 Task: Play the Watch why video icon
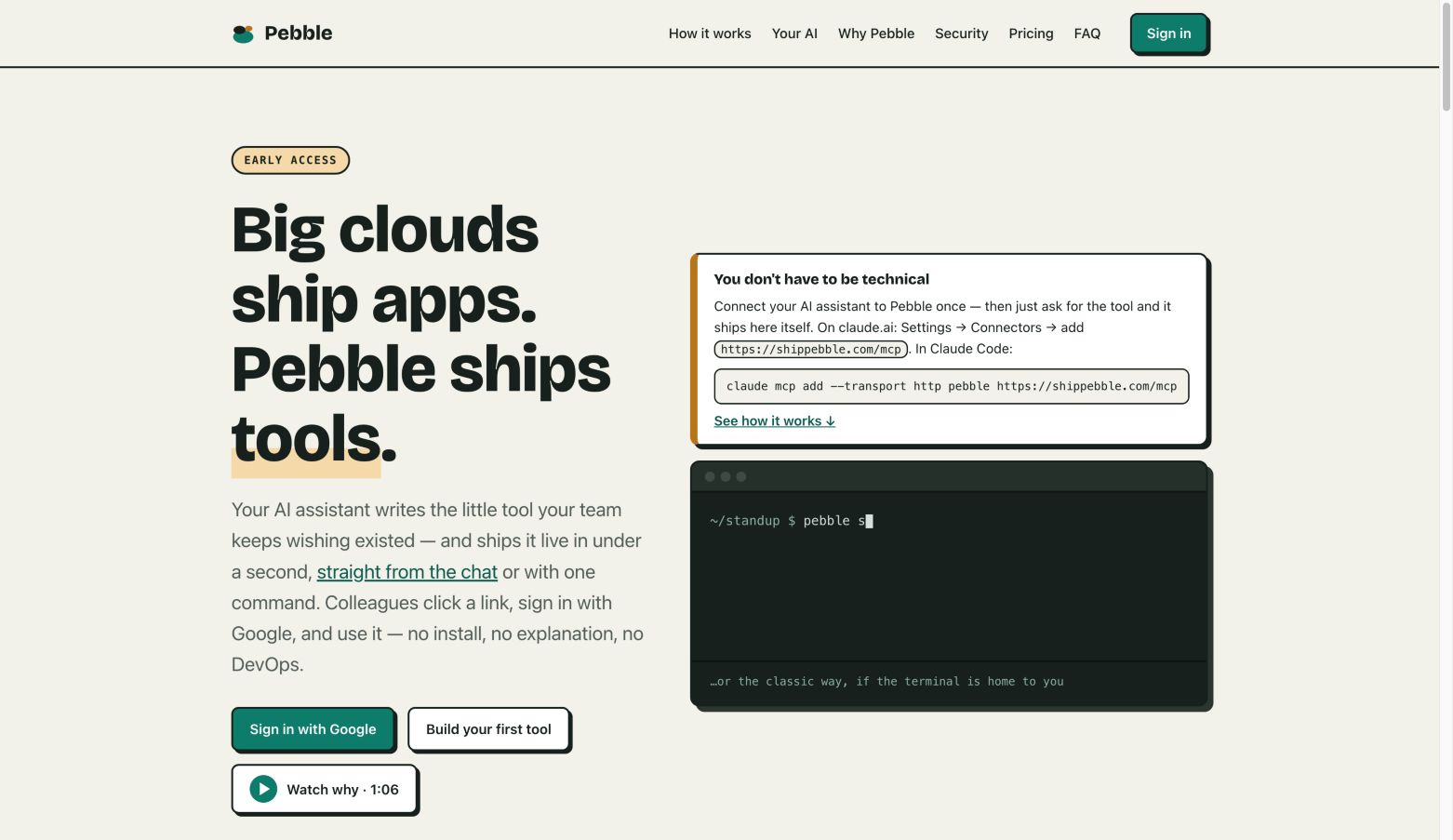click(x=263, y=790)
